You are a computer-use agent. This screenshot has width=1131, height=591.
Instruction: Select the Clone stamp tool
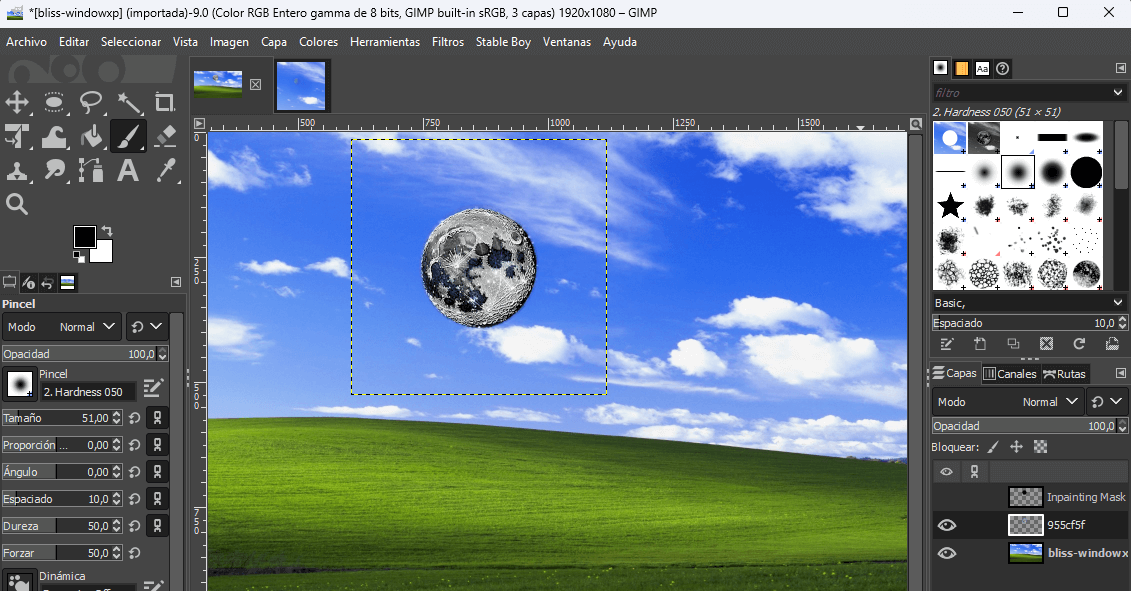17,171
